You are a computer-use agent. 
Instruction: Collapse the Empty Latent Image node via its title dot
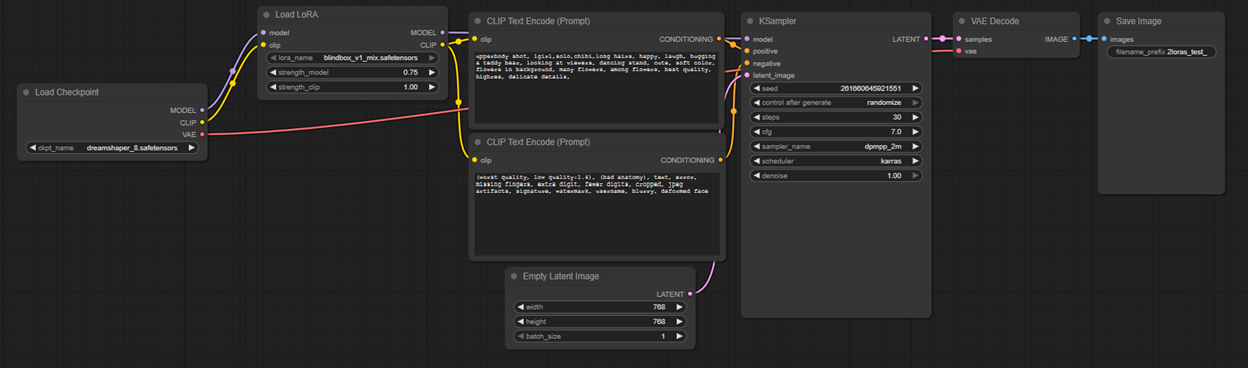[x=513, y=276]
